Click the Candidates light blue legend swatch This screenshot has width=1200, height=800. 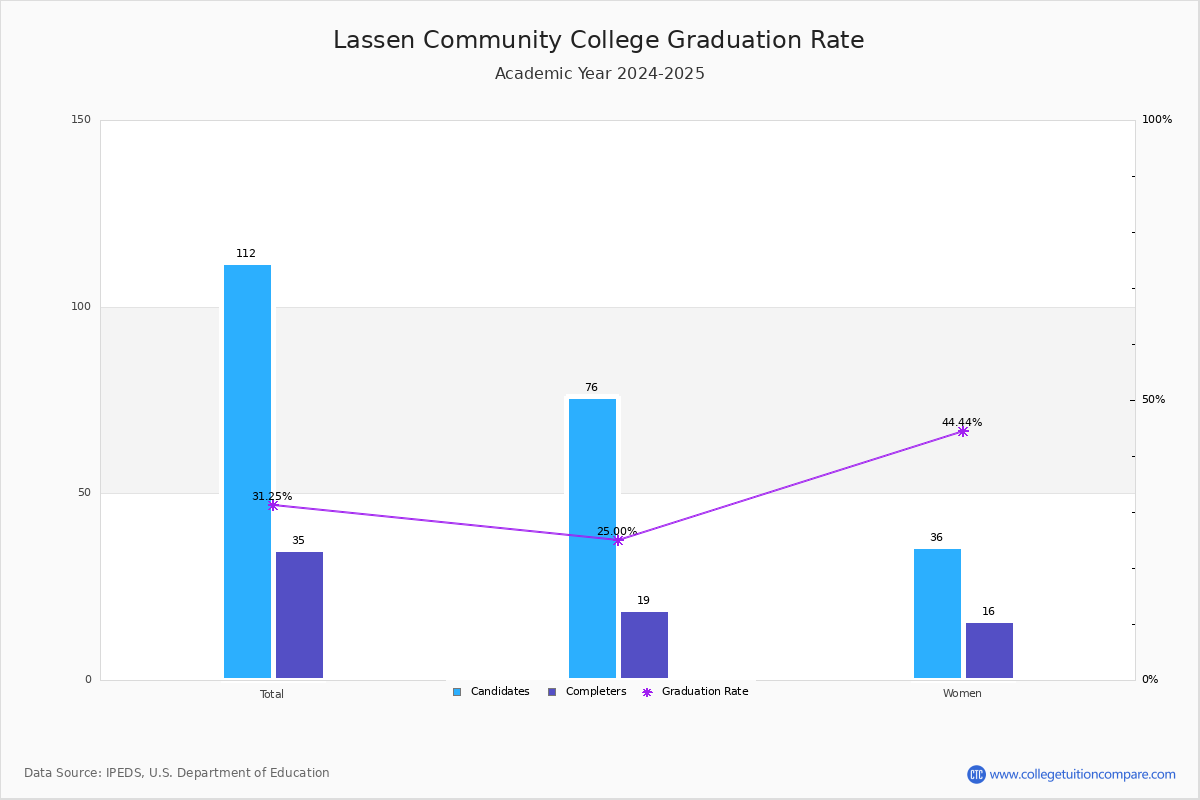click(x=457, y=692)
